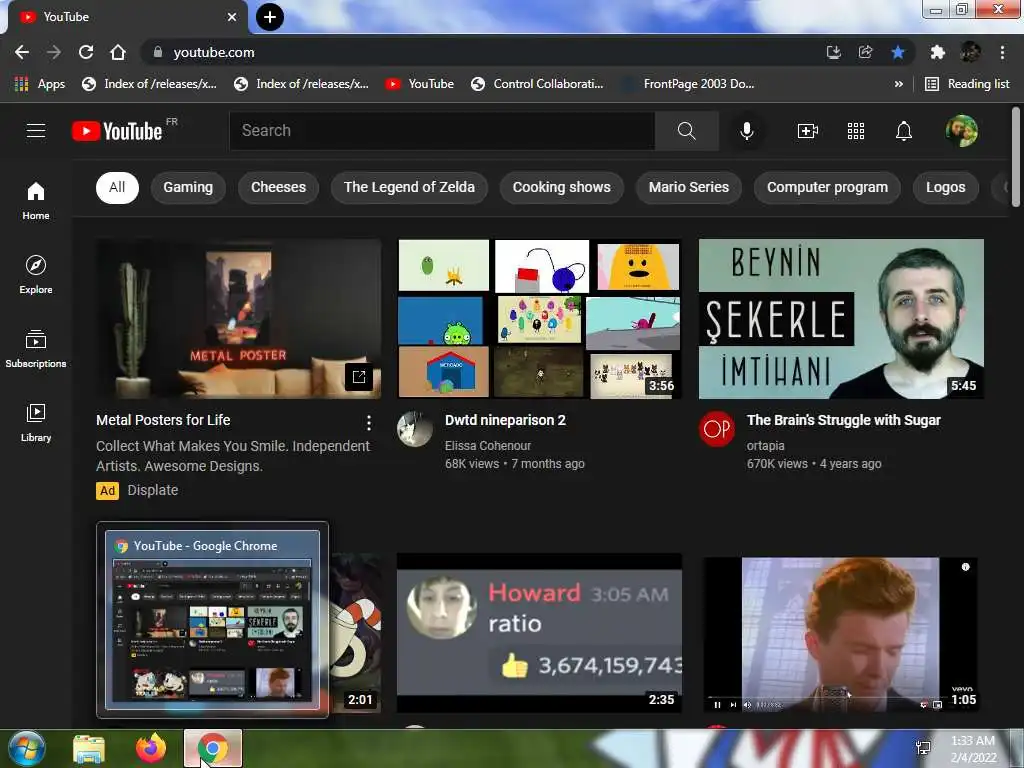Go to Home in sidebar
Image resolution: width=1024 pixels, height=768 pixels.
(x=36, y=200)
